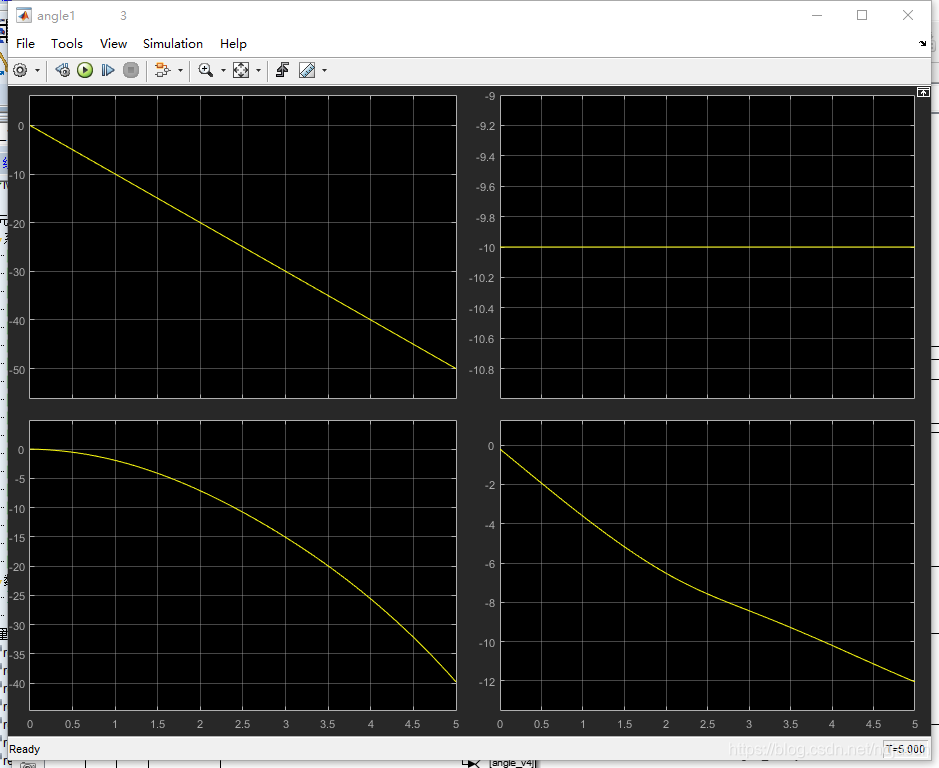
Task: Open scope Configuration Properties gear icon
Action: 20,70
